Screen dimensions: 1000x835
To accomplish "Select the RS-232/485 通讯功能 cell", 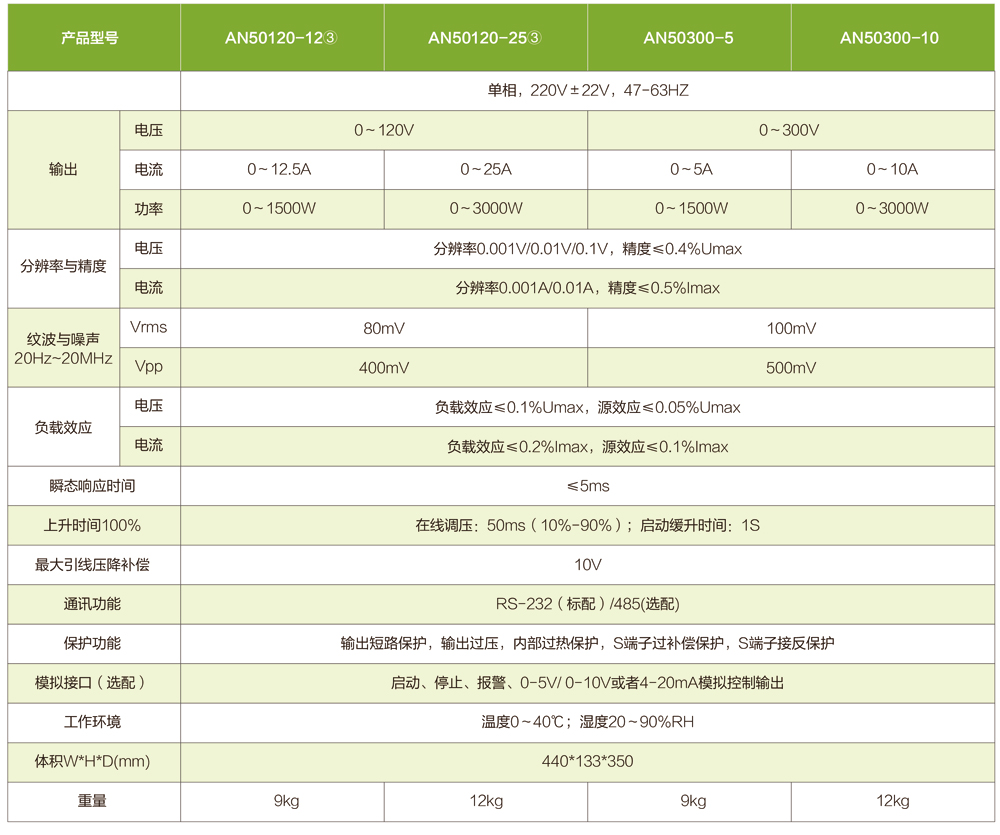I will pos(590,604).
